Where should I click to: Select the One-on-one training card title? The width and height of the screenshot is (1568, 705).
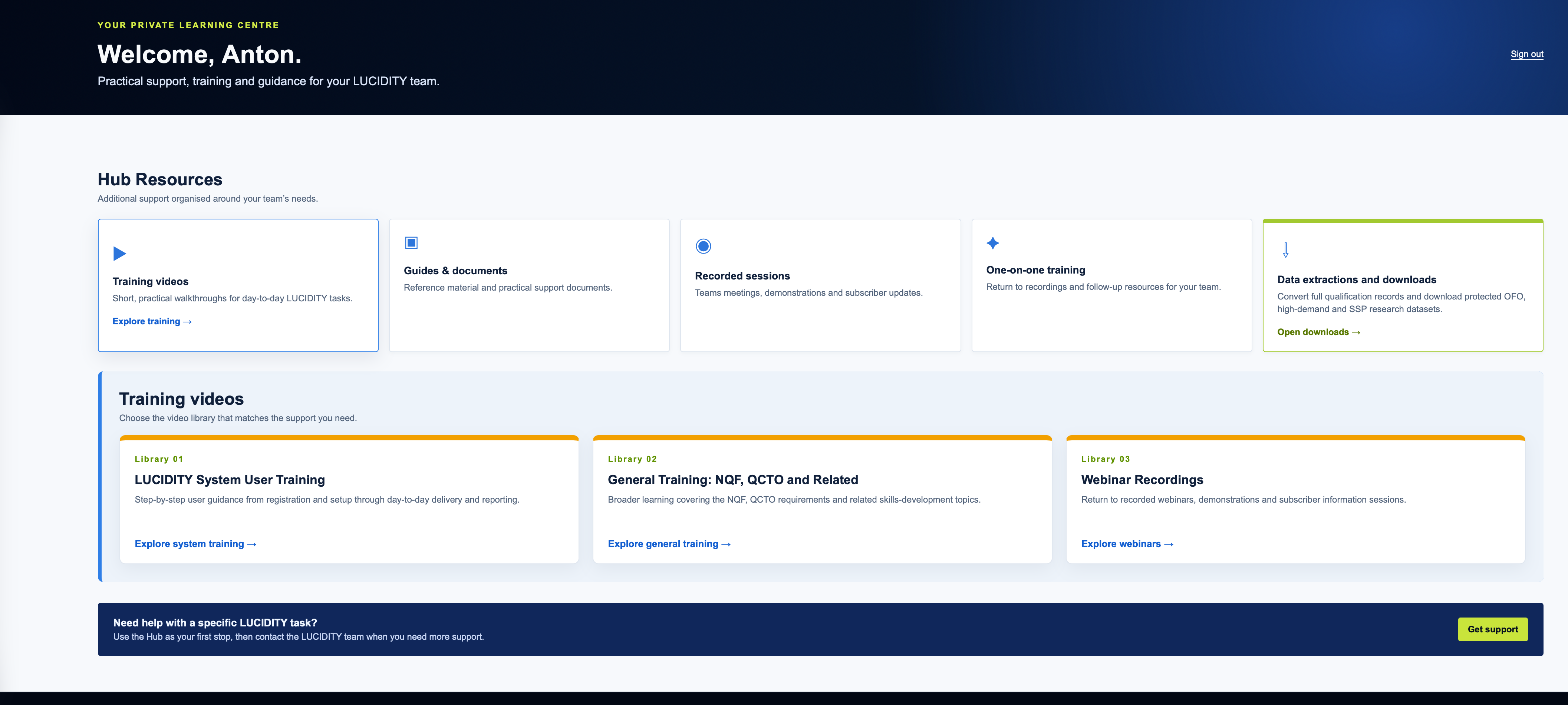pyautogui.click(x=1035, y=270)
